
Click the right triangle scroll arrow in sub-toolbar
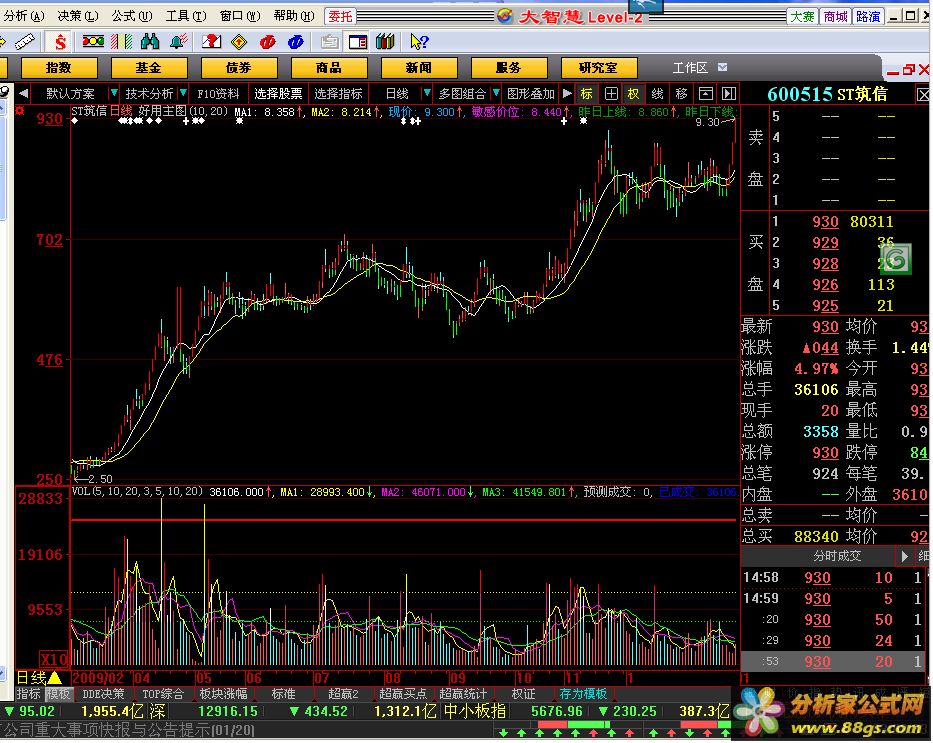(567, 93)
